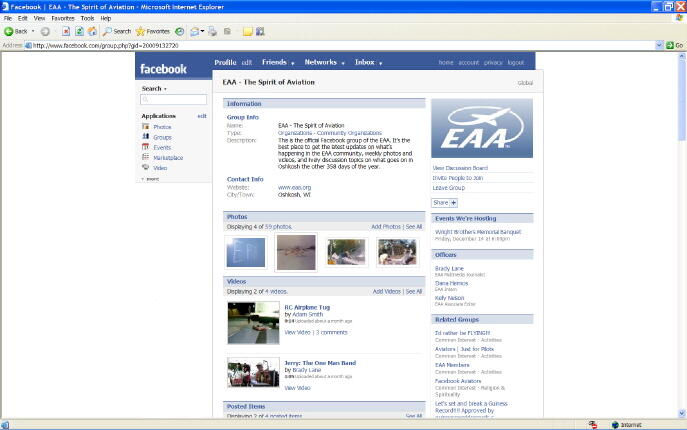
Task: Open the RC Airplane Tug video title
Action: coord(307,307)
